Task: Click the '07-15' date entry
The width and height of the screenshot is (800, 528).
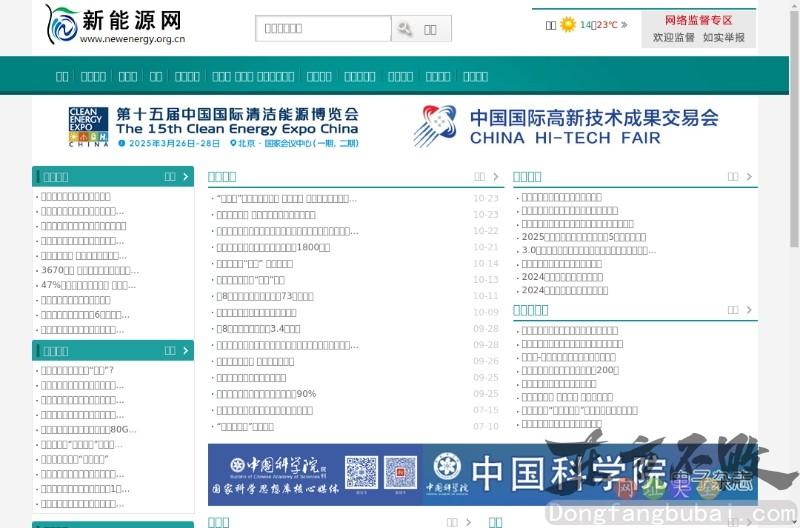Action: (x=486, y=410)
